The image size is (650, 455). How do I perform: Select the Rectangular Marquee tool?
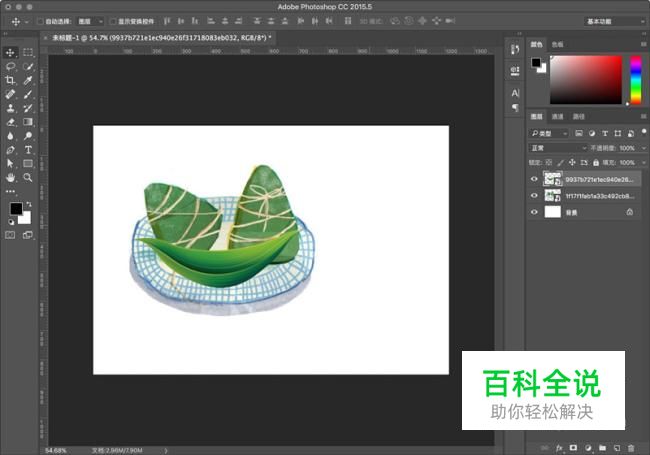coord(28,52)
